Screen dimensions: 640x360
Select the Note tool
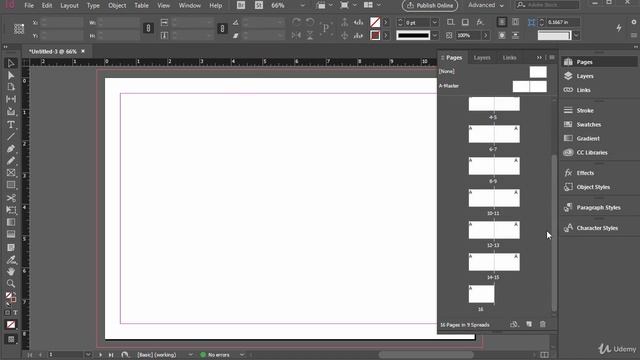tap(11, 247)
